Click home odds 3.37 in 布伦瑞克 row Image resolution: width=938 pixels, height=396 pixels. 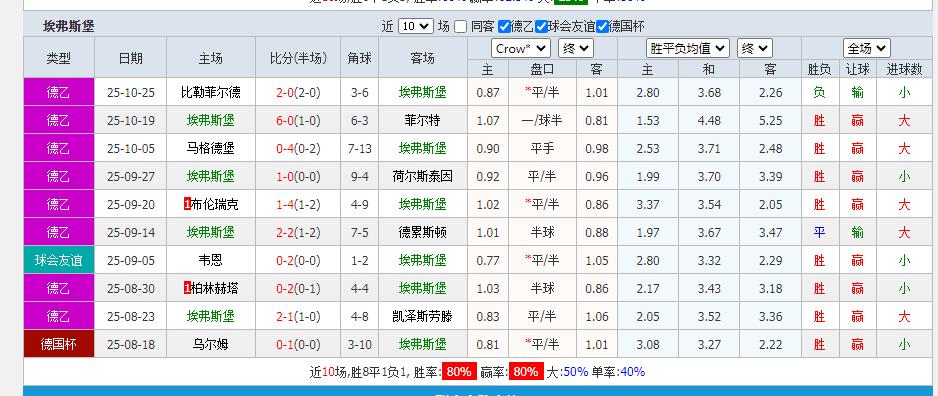tap(647, 205)
